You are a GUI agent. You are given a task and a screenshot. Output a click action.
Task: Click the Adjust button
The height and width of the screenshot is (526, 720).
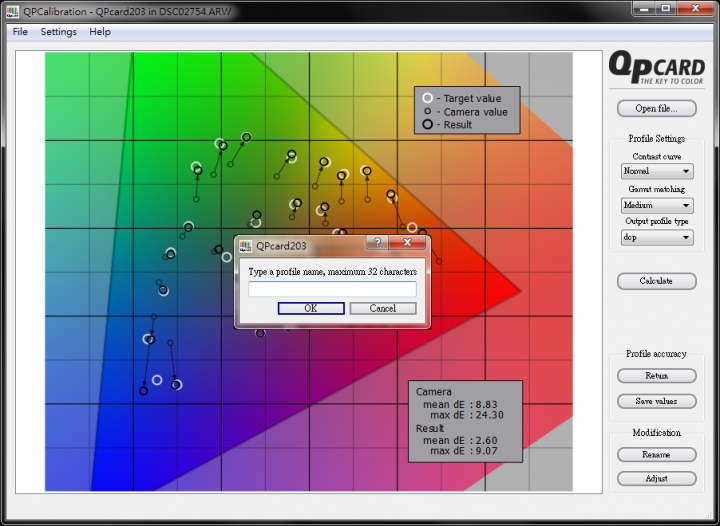[x=656, y=479]
